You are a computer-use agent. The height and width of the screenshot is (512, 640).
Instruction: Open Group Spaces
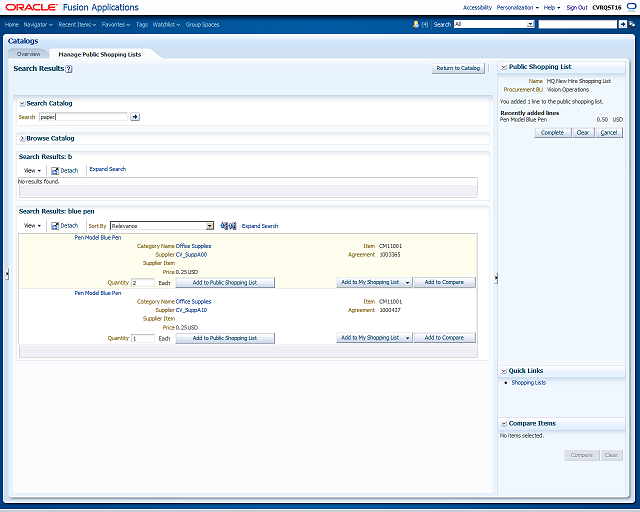(x=202, y=24)
